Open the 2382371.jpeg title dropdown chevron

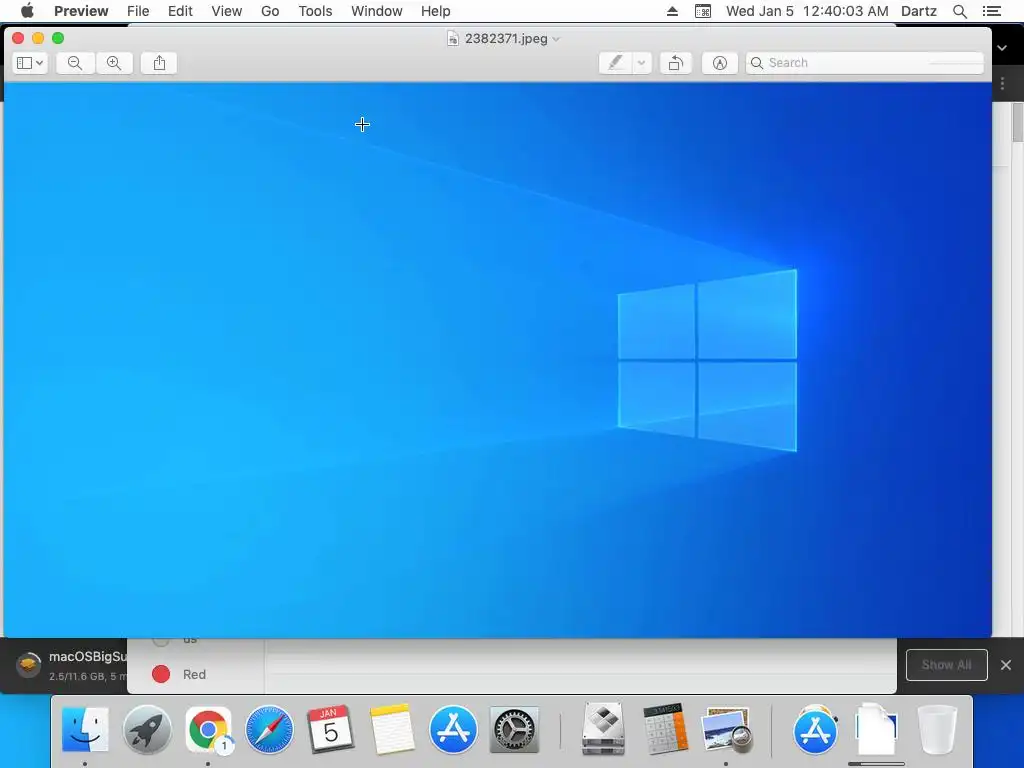(556, 39)
